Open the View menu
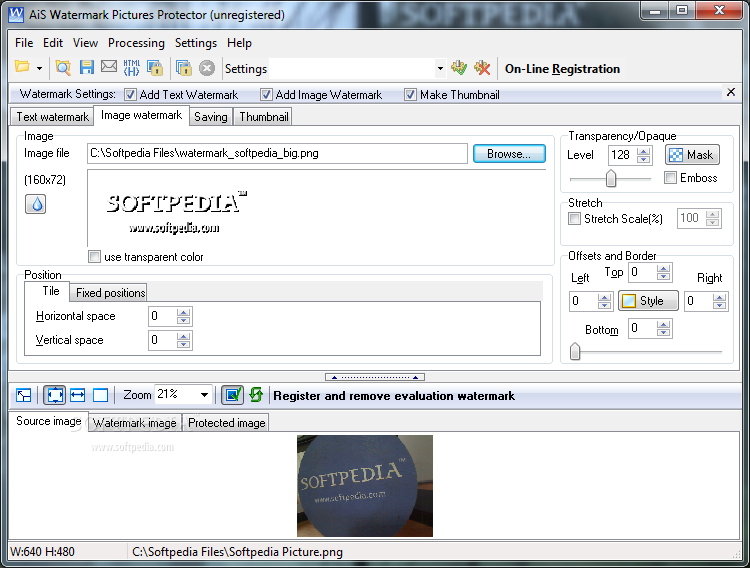The width and height of the screenshot is (750, 568). click(85, 43)
